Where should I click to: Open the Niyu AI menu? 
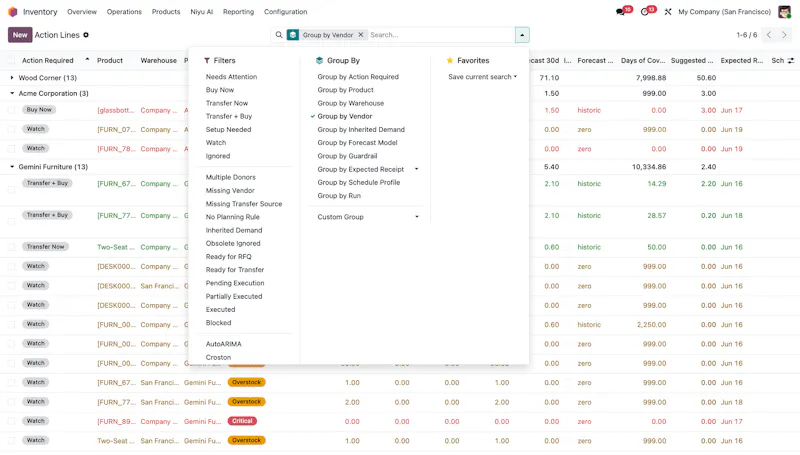click(202, 12)
